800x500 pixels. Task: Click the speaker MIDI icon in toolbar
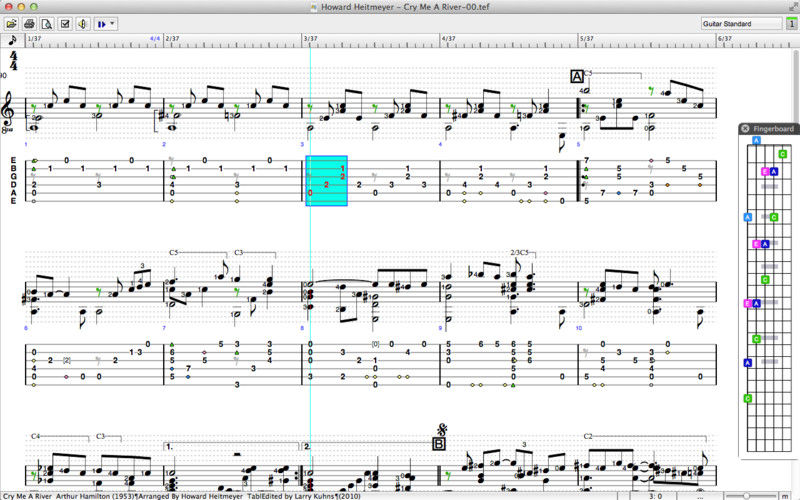pos(83,24)
